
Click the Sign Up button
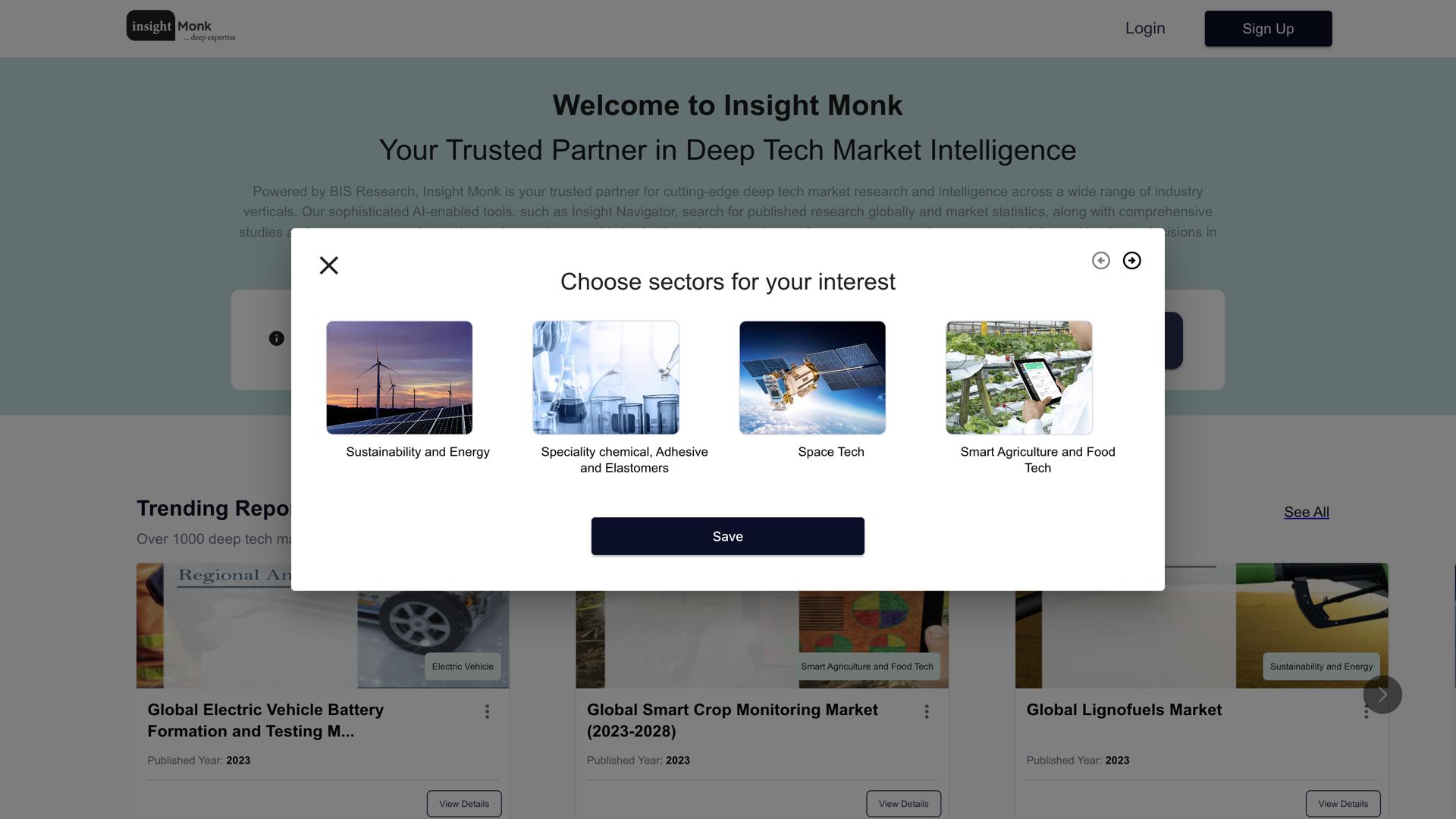tap(1267, 28)
